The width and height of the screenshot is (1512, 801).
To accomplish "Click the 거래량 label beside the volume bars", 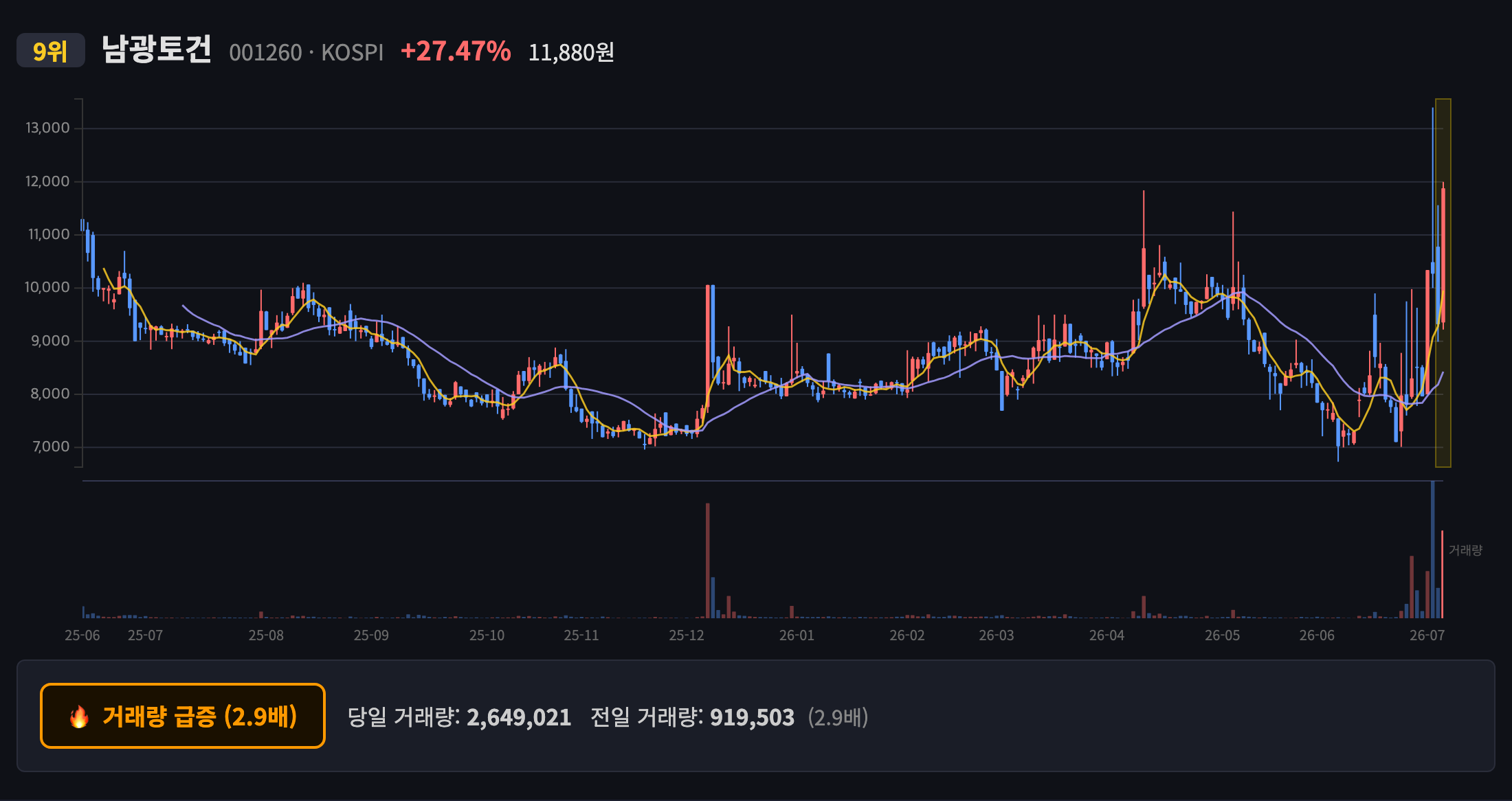I will click(1465, 550).
